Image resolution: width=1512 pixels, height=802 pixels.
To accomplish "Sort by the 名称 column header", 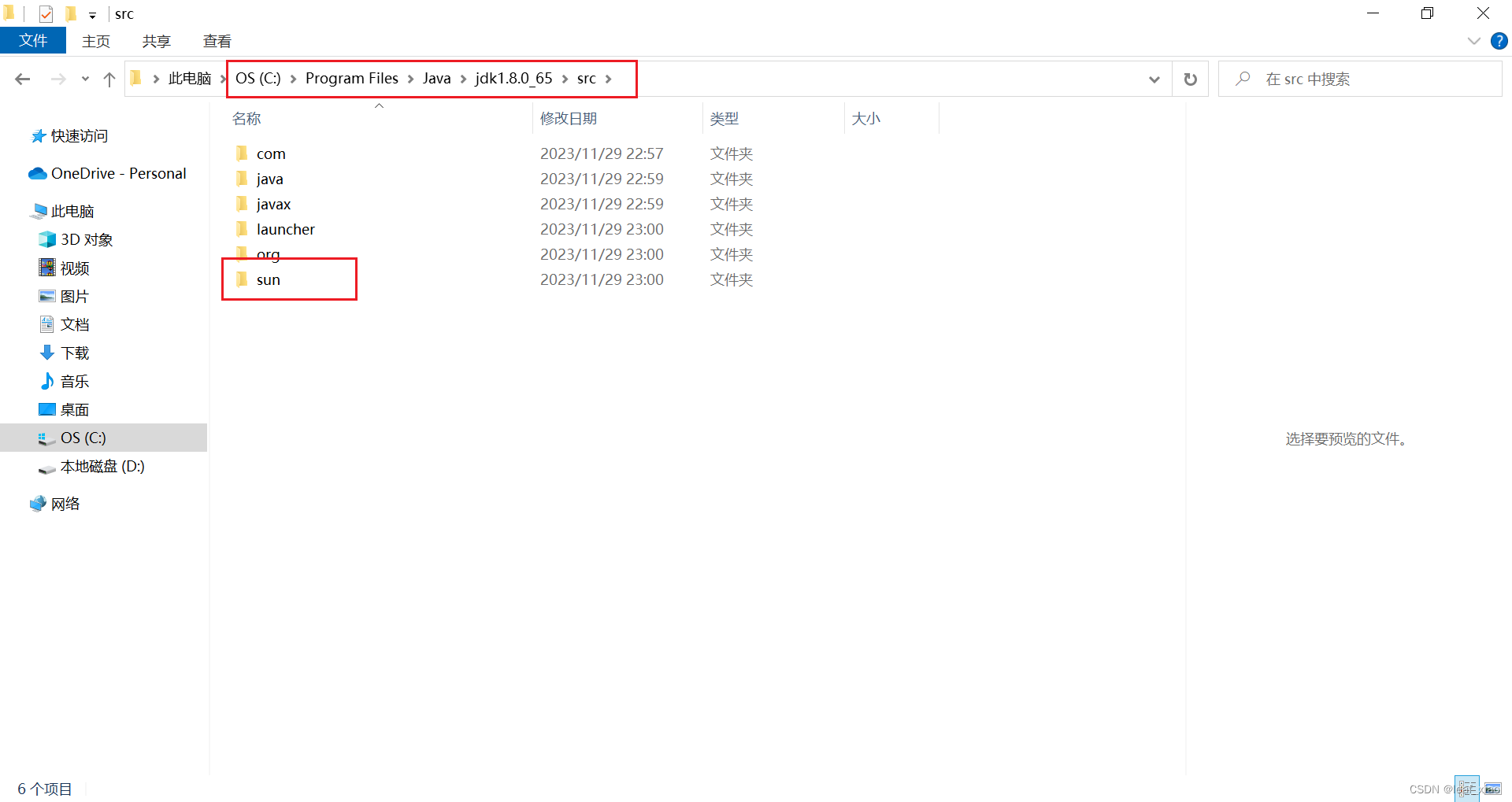I will click(246, 119).
